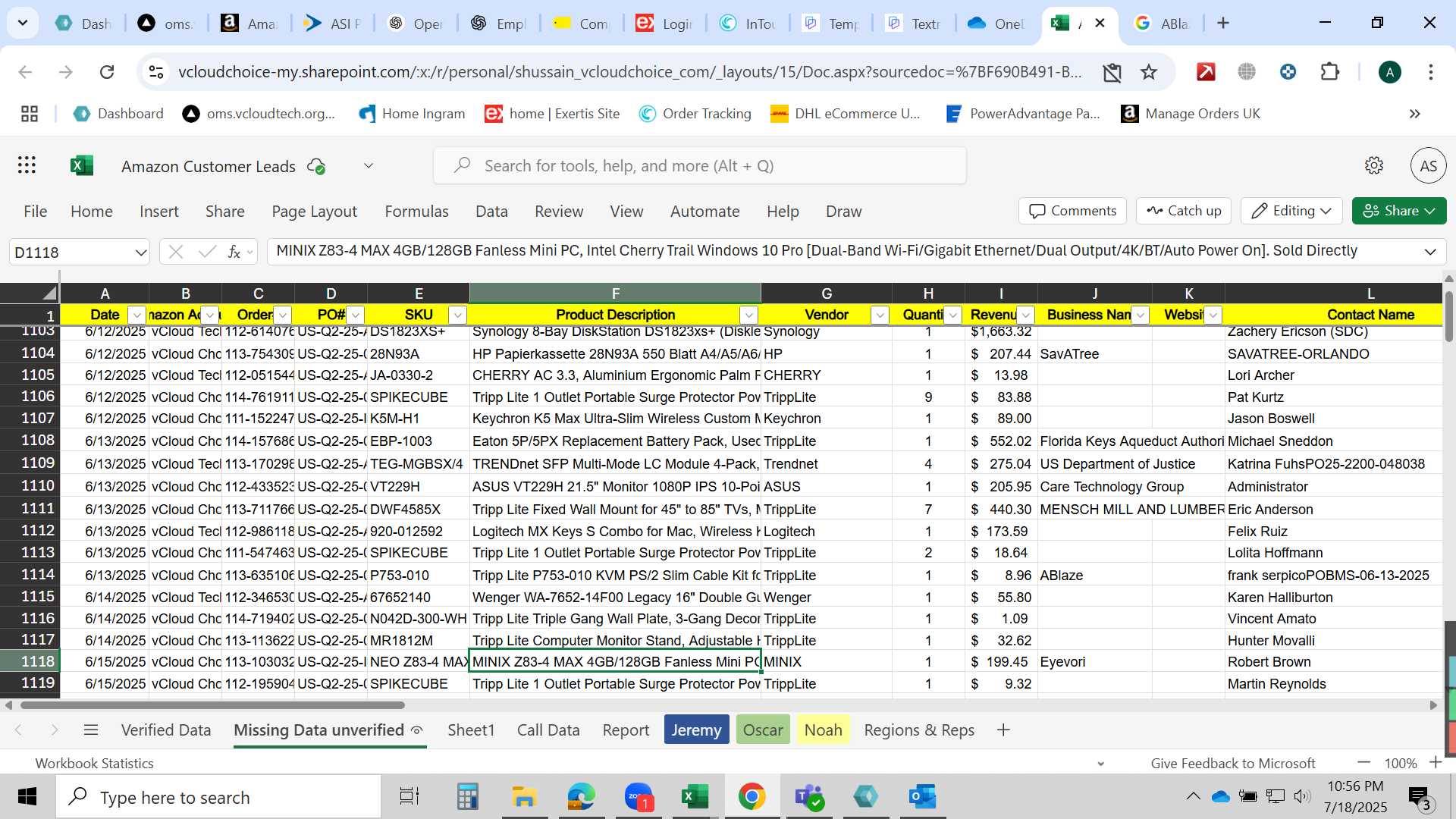The image size is (1456, 819).
Task: Open the Microsoft 365 app launcher grid
Action: 27,165
